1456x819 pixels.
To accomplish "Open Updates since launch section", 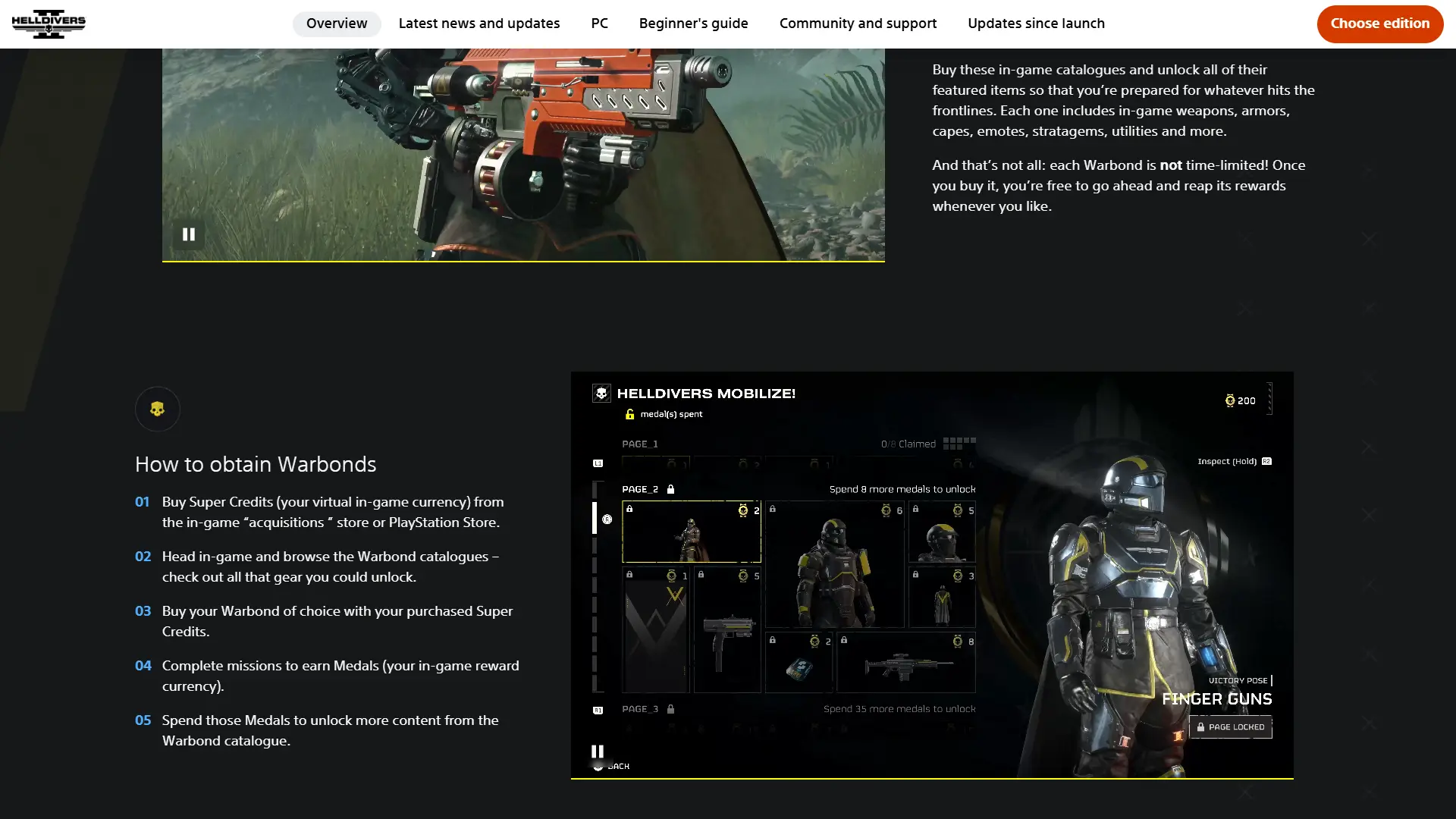I will (1036, 24).
